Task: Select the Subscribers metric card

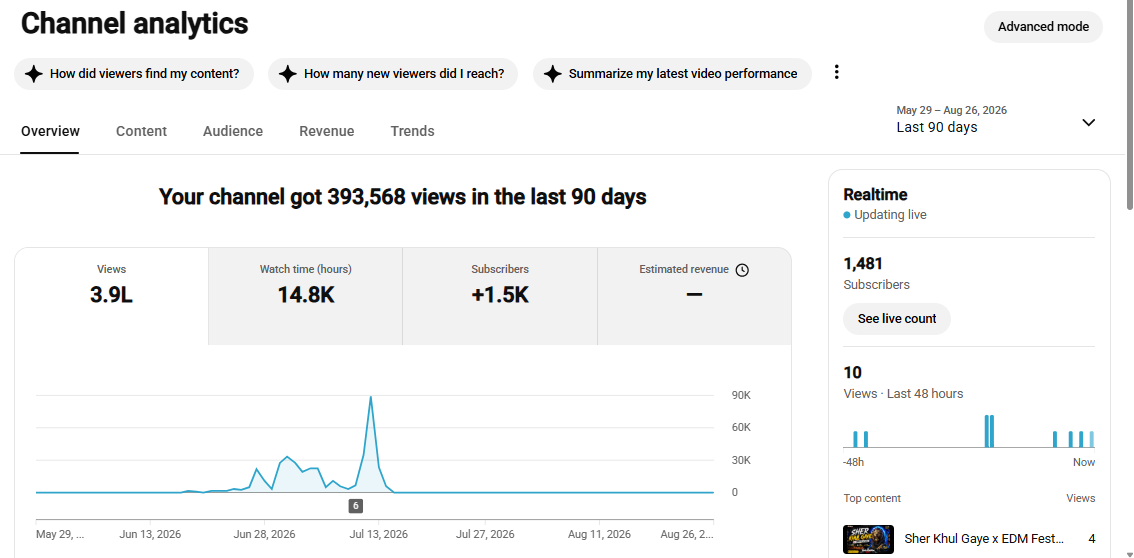Action: (x=500, y=296)
